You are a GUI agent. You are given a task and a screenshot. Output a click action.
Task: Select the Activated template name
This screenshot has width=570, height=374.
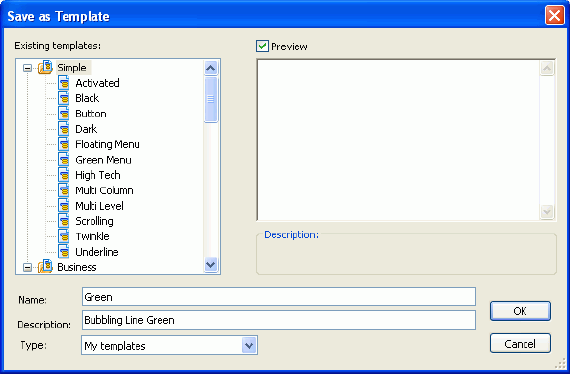(97, 83)
